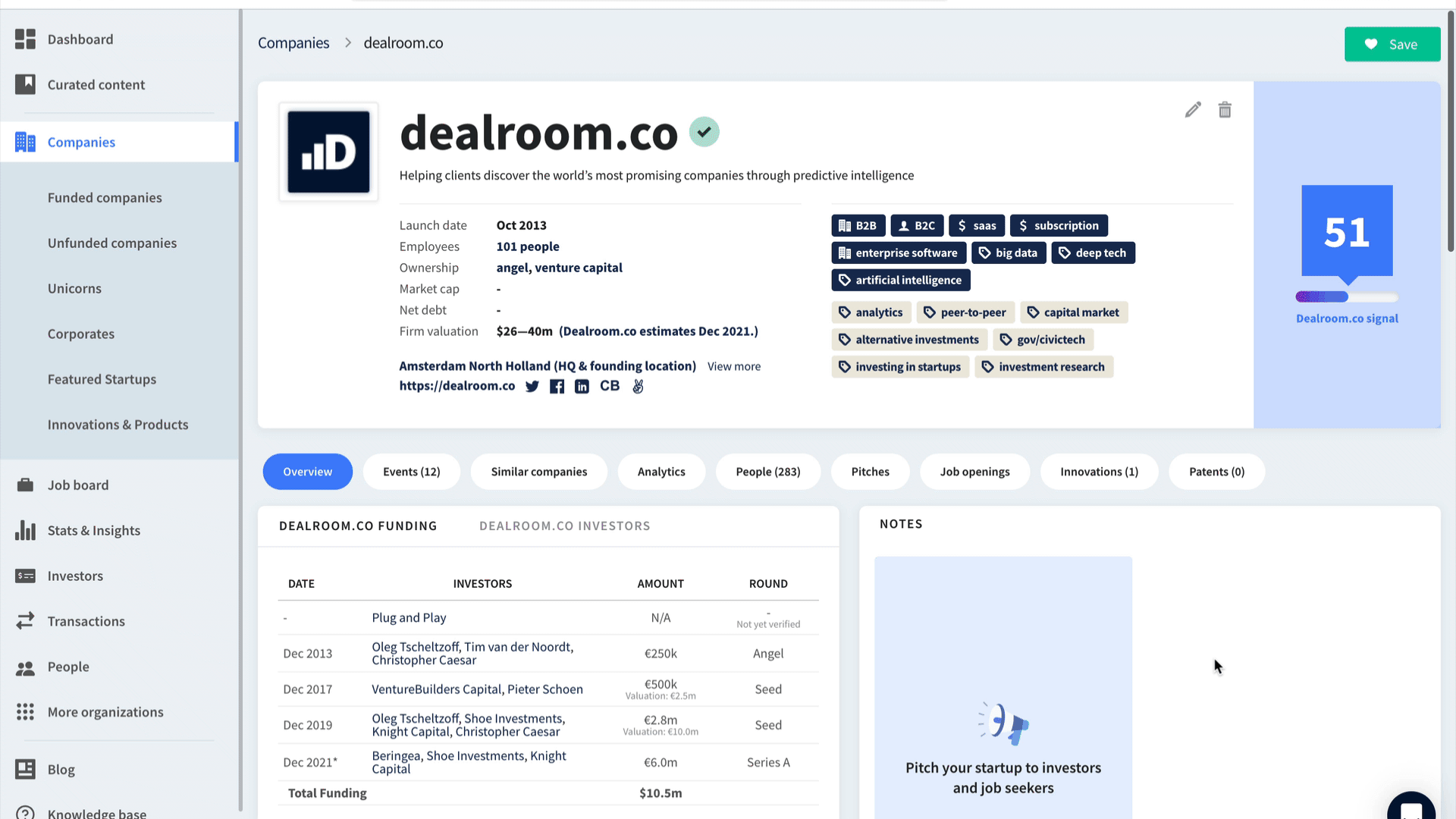Open the https://dealroom.co website link
The width and height of the screenshot is (1456, 819).
click(457, 386)
